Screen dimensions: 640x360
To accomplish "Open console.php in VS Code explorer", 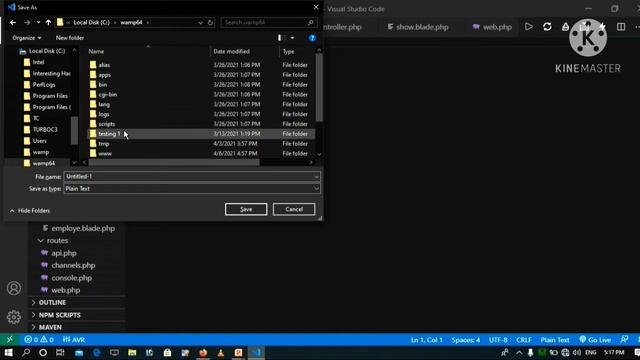I will 71,278.
